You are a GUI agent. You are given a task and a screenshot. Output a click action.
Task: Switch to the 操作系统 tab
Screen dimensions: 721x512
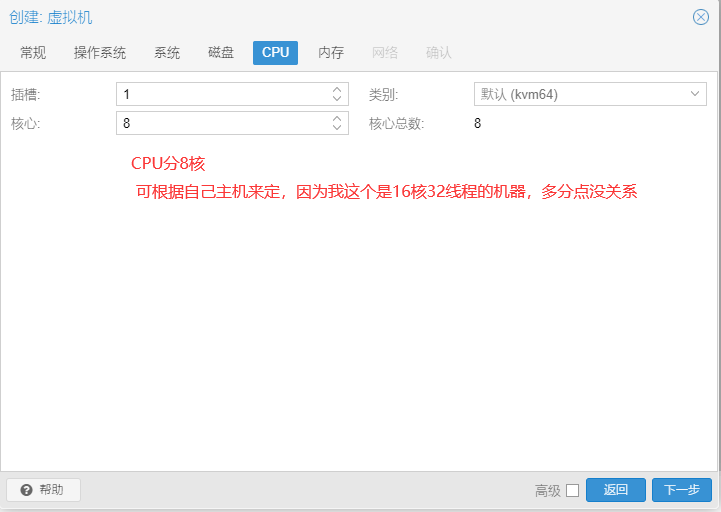tap(100, 53)
